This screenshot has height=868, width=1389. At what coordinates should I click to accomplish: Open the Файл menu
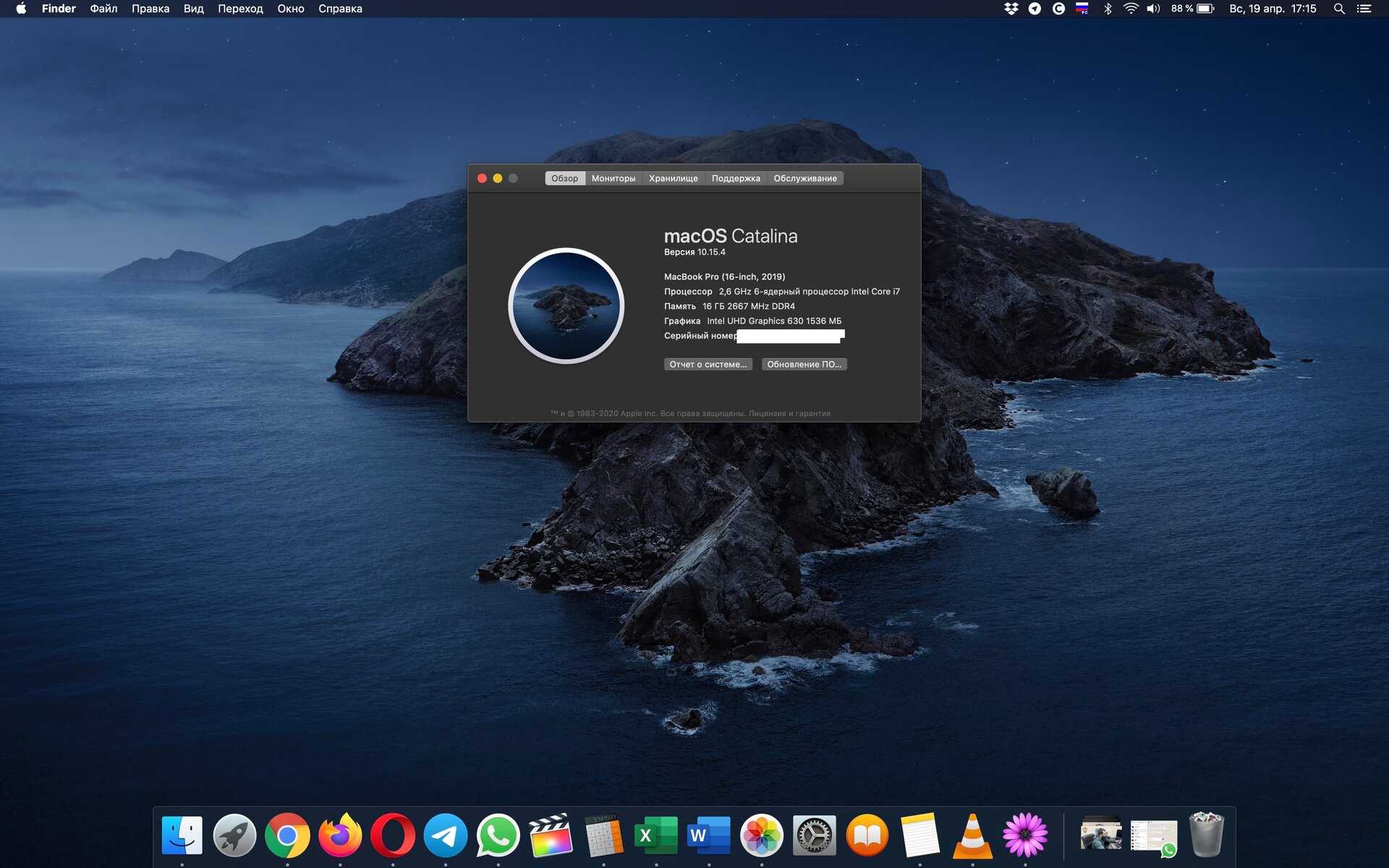point(103,9)
